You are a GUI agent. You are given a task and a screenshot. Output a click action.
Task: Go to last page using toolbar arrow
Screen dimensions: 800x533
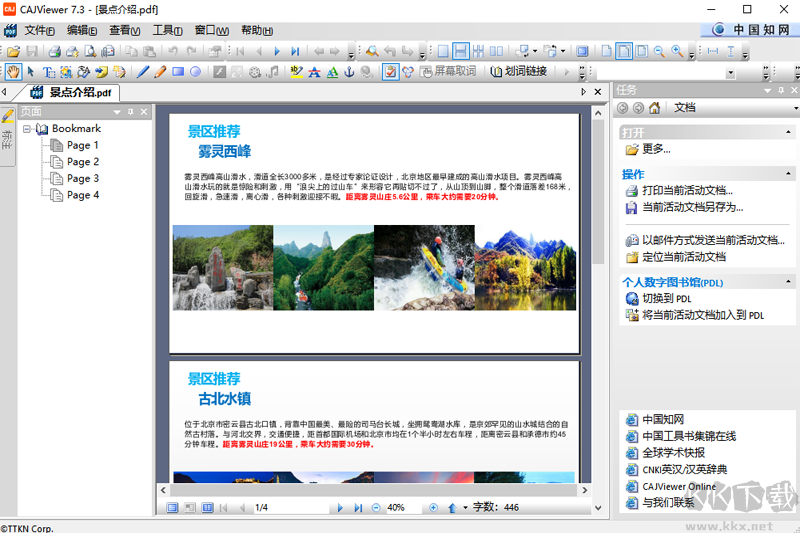pyautogui.click(x=295, y=51)
